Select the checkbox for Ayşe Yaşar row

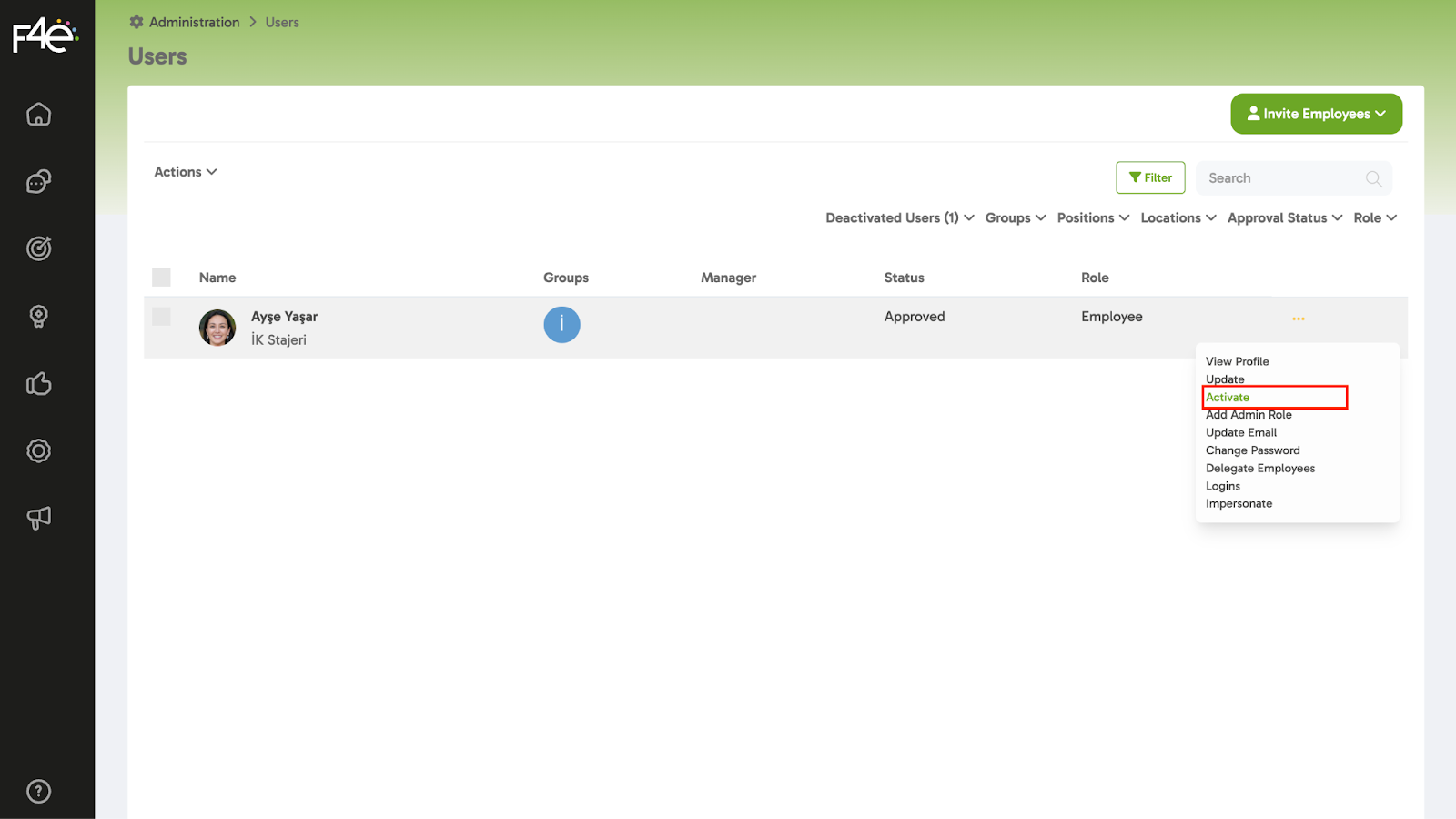[x=162, y=317]
